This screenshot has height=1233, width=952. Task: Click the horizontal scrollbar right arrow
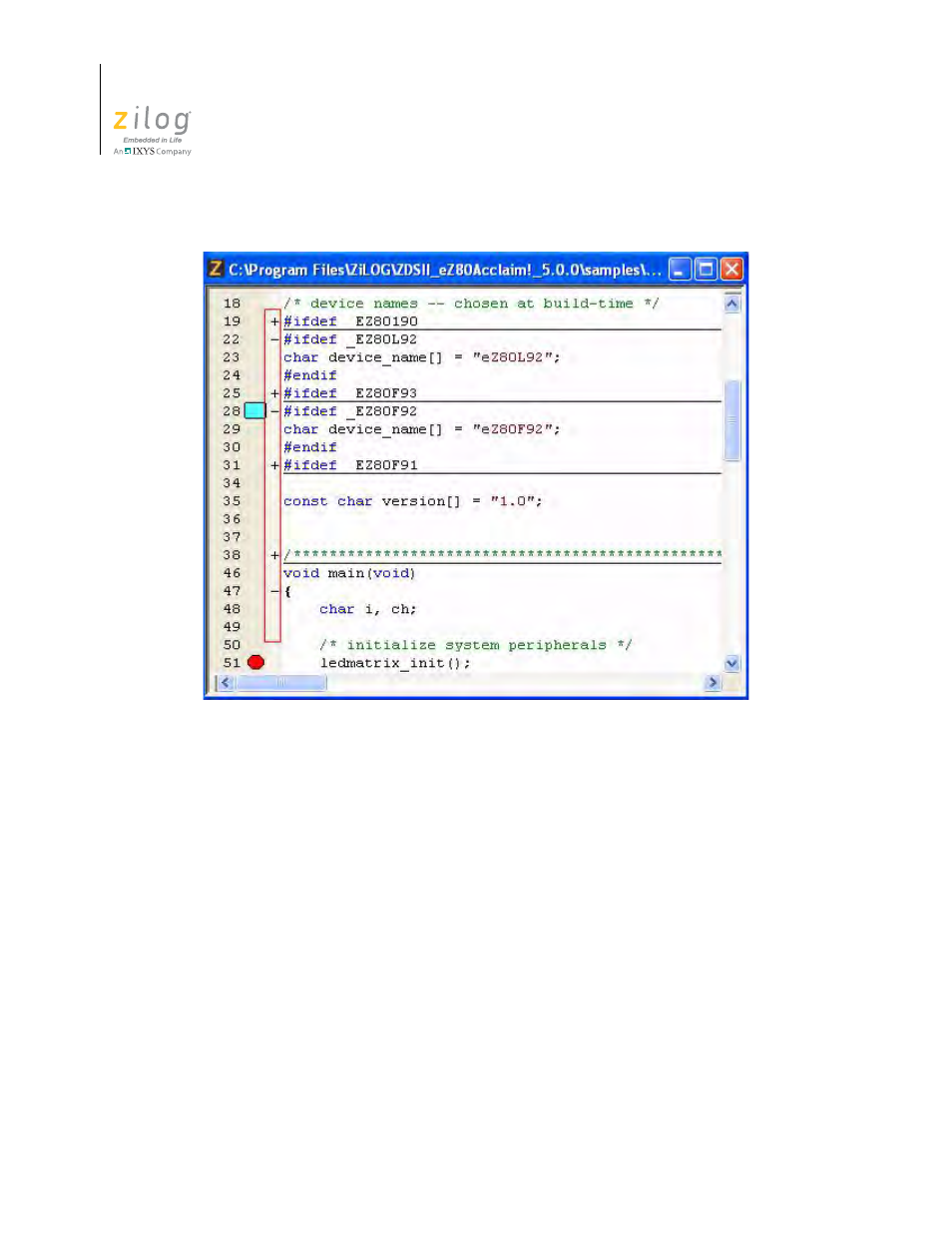pos(713,683)
